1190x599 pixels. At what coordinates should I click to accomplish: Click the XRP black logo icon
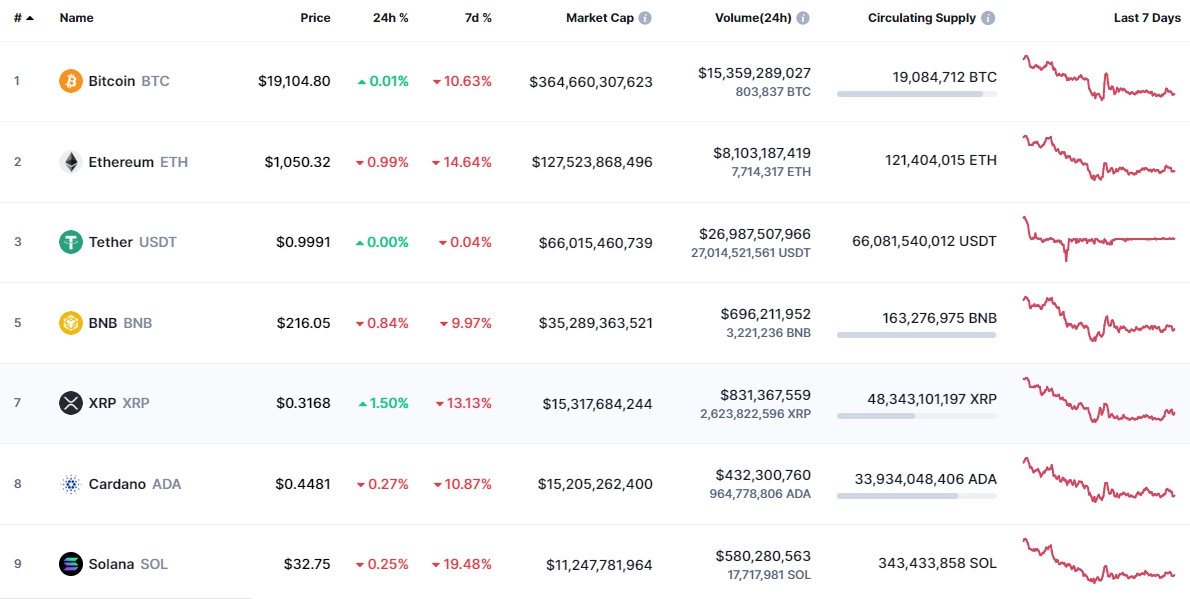(x=71, y=403)
